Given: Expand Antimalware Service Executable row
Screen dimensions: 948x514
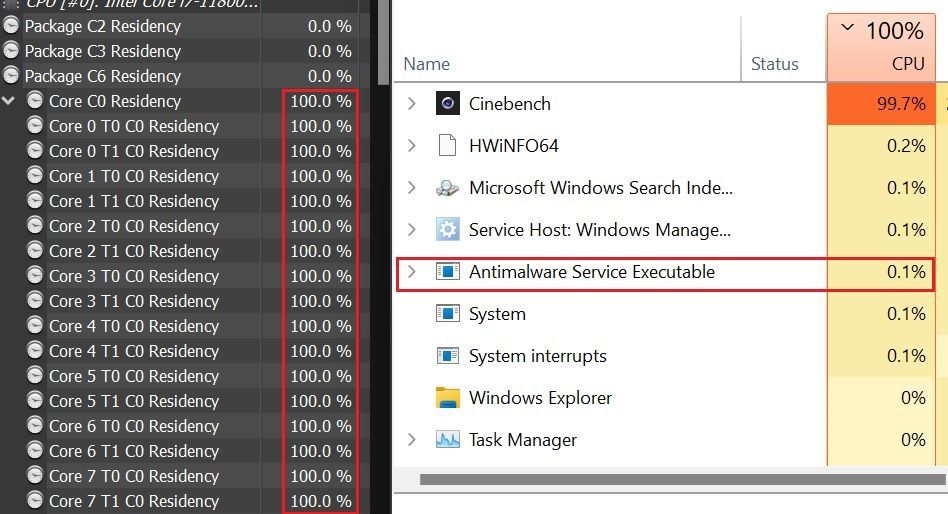Looking at the screenshot, I should [412, 272].
